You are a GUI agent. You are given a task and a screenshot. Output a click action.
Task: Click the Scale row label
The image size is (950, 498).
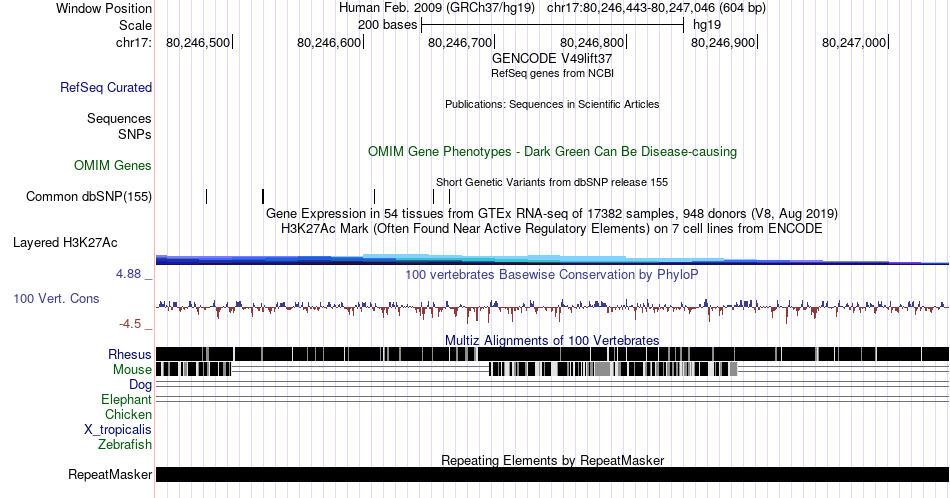(x=135, y=25)
